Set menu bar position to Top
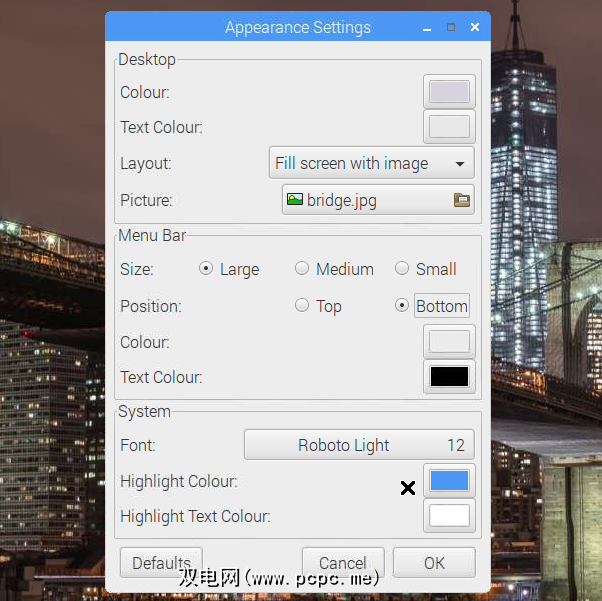This screenshot has height=601, width=602. point(302,306)
